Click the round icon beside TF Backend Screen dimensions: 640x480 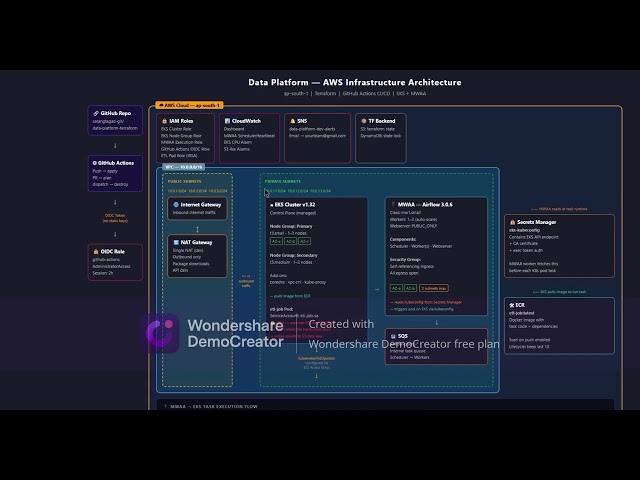click(364, 121)
